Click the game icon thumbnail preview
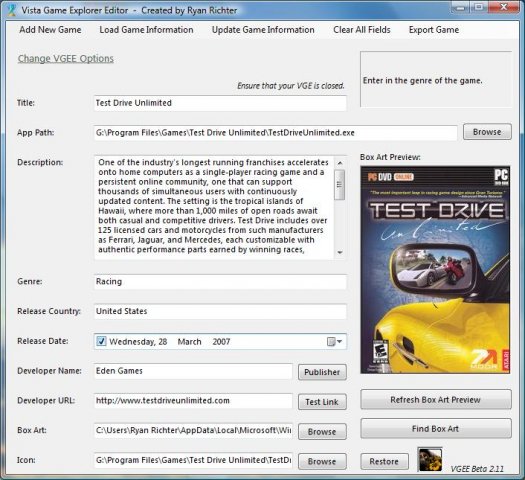Image resolution: width=525 pixels, height=480 pixels. (430, 459)
